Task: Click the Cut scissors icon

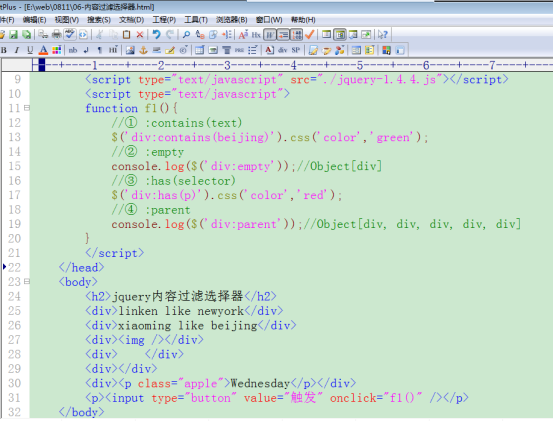Action: [x=100, y=34]
